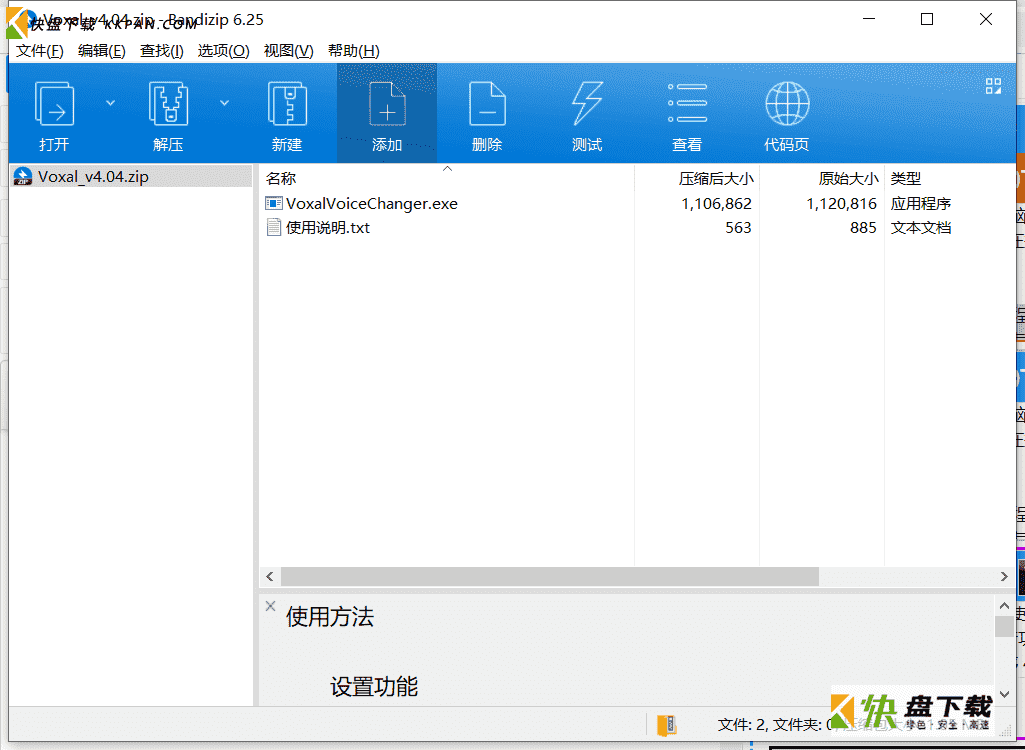Expand the dropdown arrow next to 打开

pyautogui.click(x=110, y=103)
